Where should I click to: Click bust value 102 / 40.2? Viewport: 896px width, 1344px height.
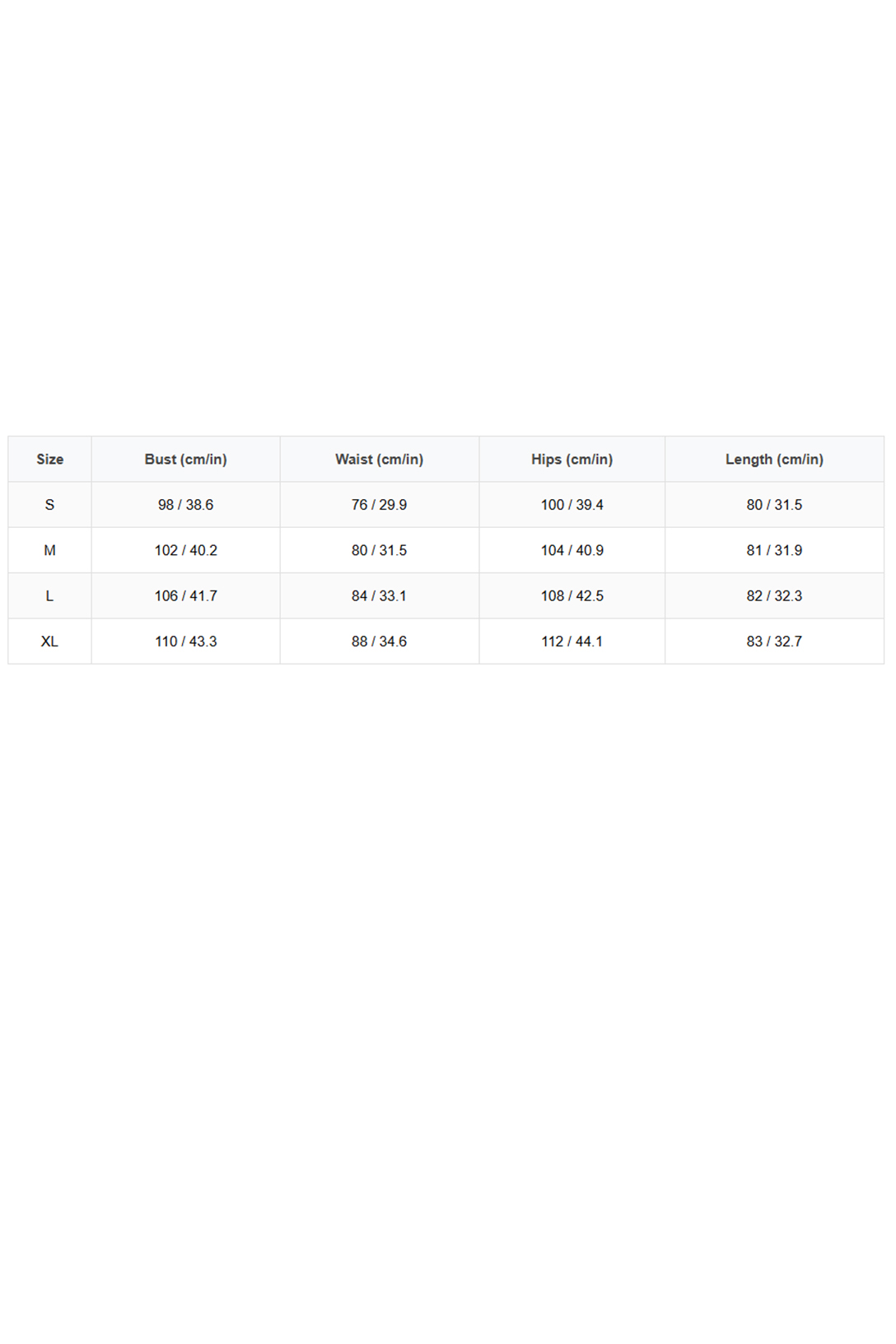click(x=185, y=550)
